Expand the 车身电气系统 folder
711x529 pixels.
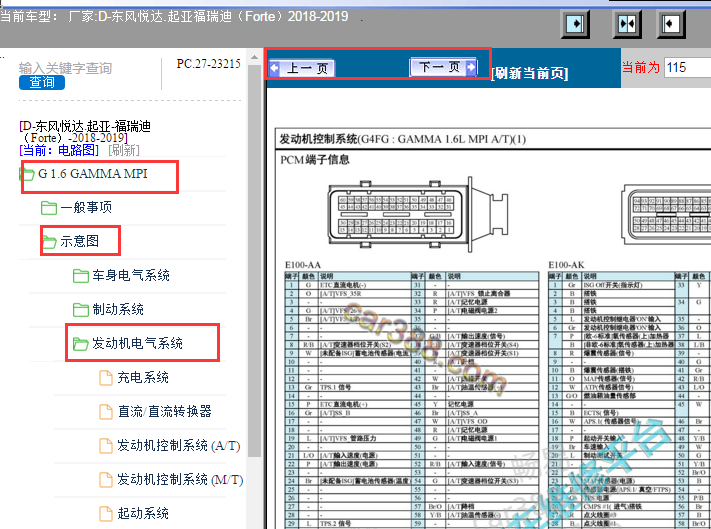(x=131, y=276)
